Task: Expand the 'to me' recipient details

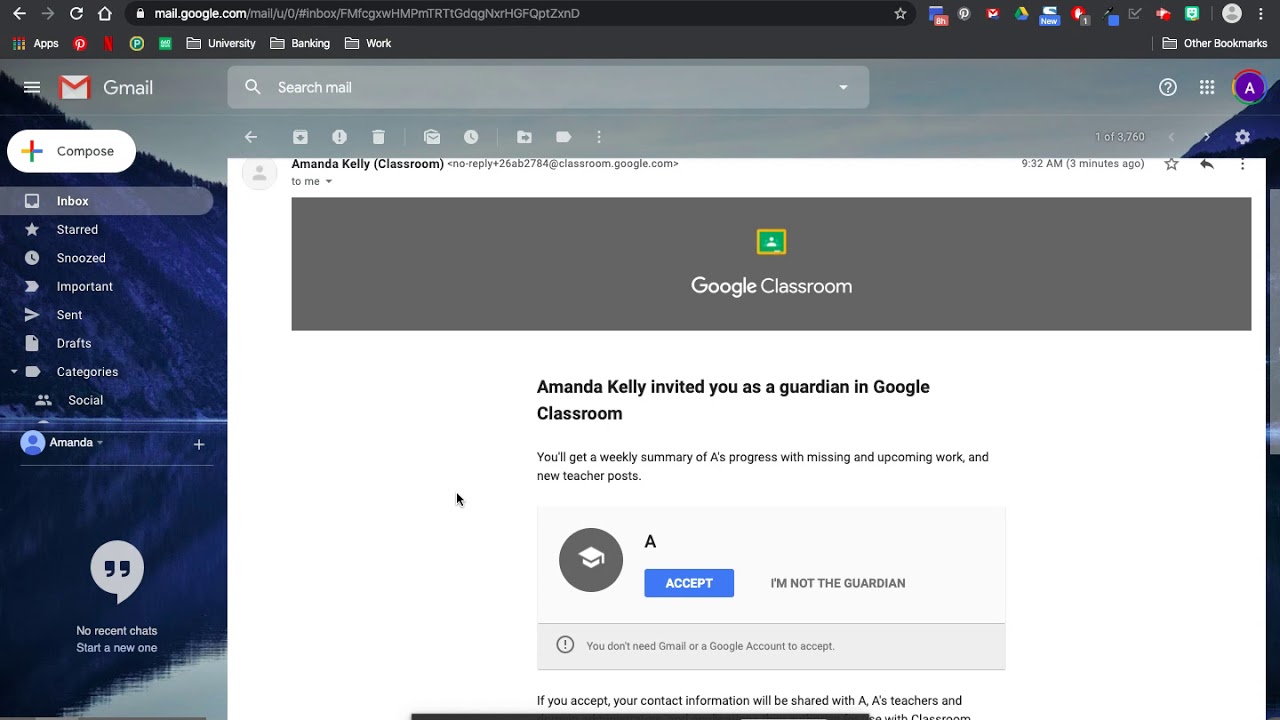Action: (329, 182)
